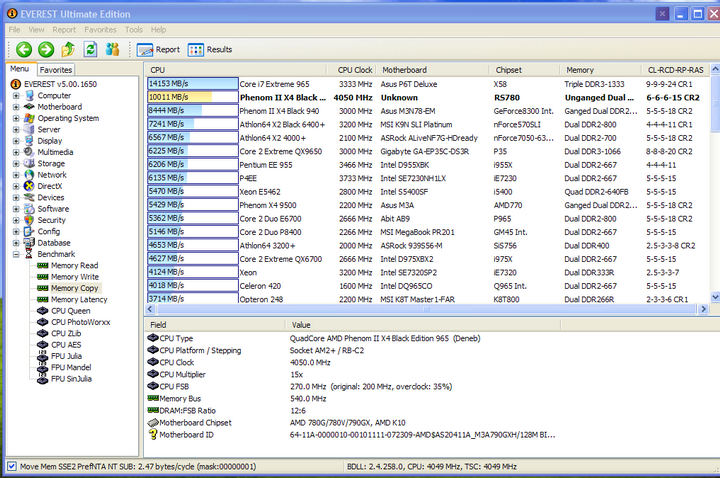Select the CPU Queen benchmark icon
The image size is (720, 478).
pos(43,310)
